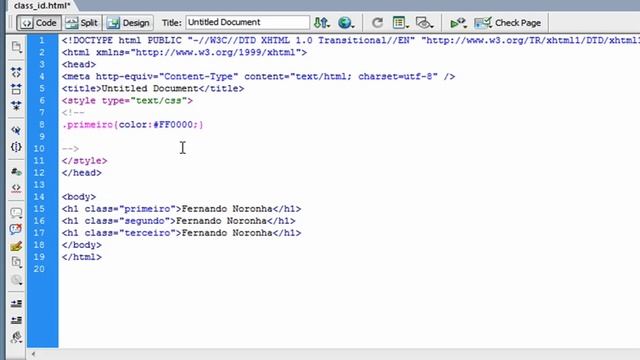The width and height of the screenshot is (640, 360).
Task: Click the closing '</head>' tag line
Action: point(82,173)
